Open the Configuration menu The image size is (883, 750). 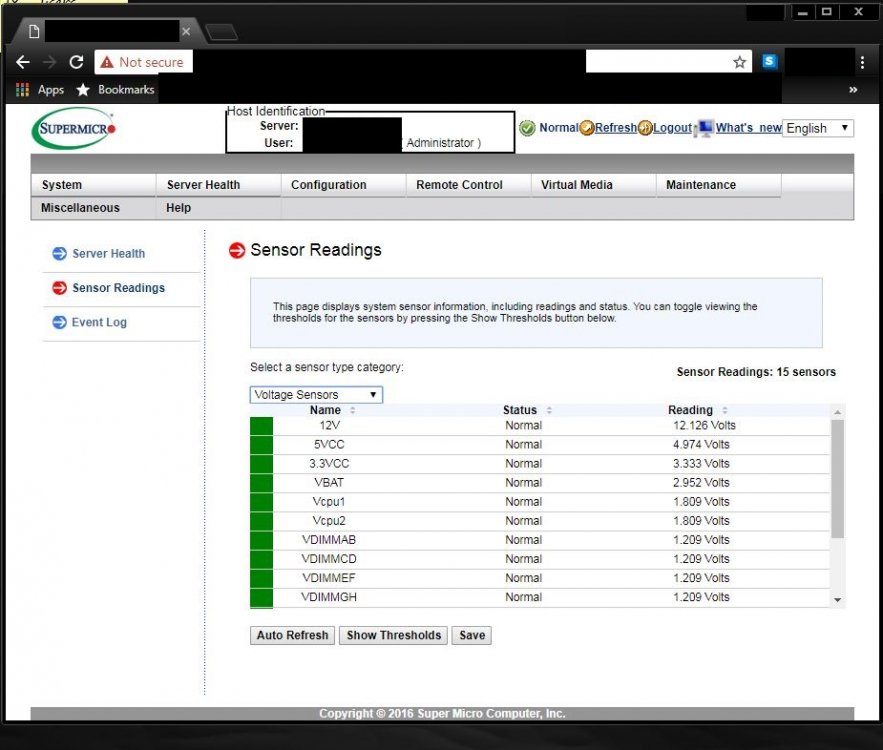click(x=343, y=185)
